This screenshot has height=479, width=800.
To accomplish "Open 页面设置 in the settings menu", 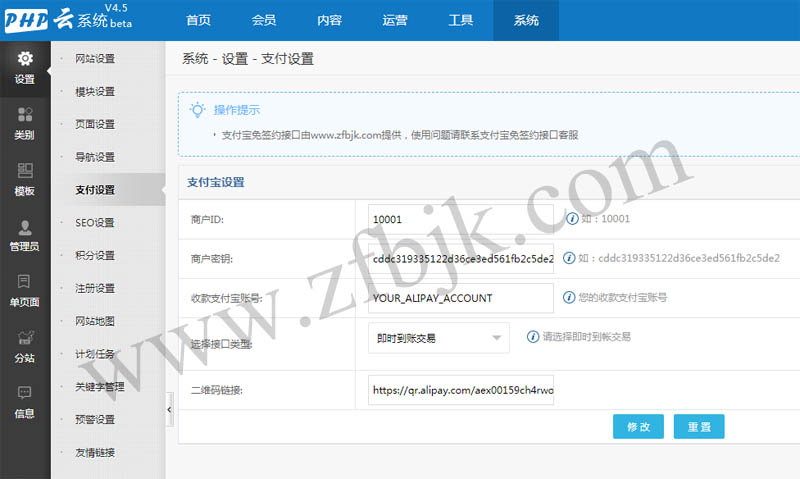I will point(95,124).
